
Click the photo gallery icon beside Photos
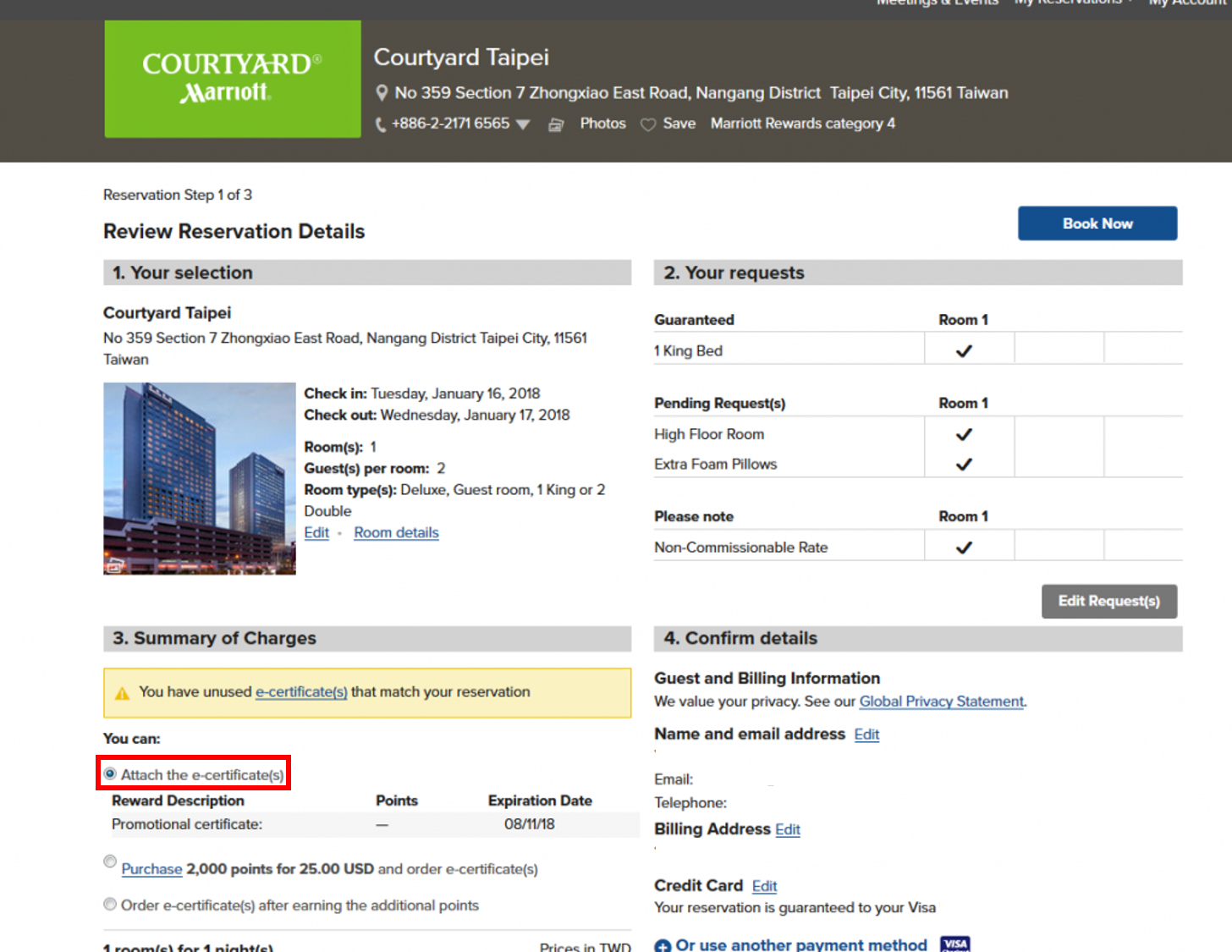click(x=556, y=125)
